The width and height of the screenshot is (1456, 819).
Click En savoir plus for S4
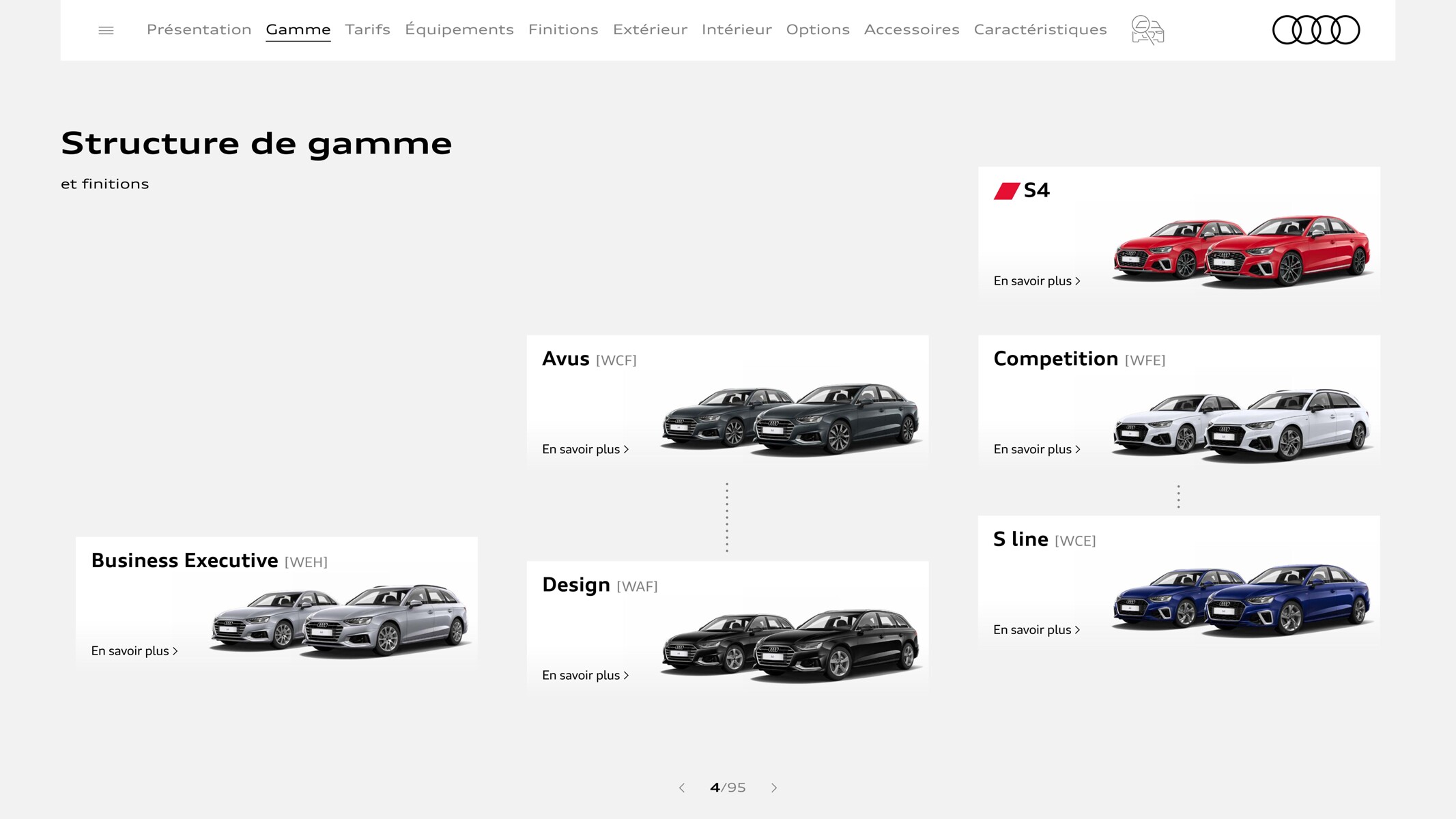click(1037, 281)
